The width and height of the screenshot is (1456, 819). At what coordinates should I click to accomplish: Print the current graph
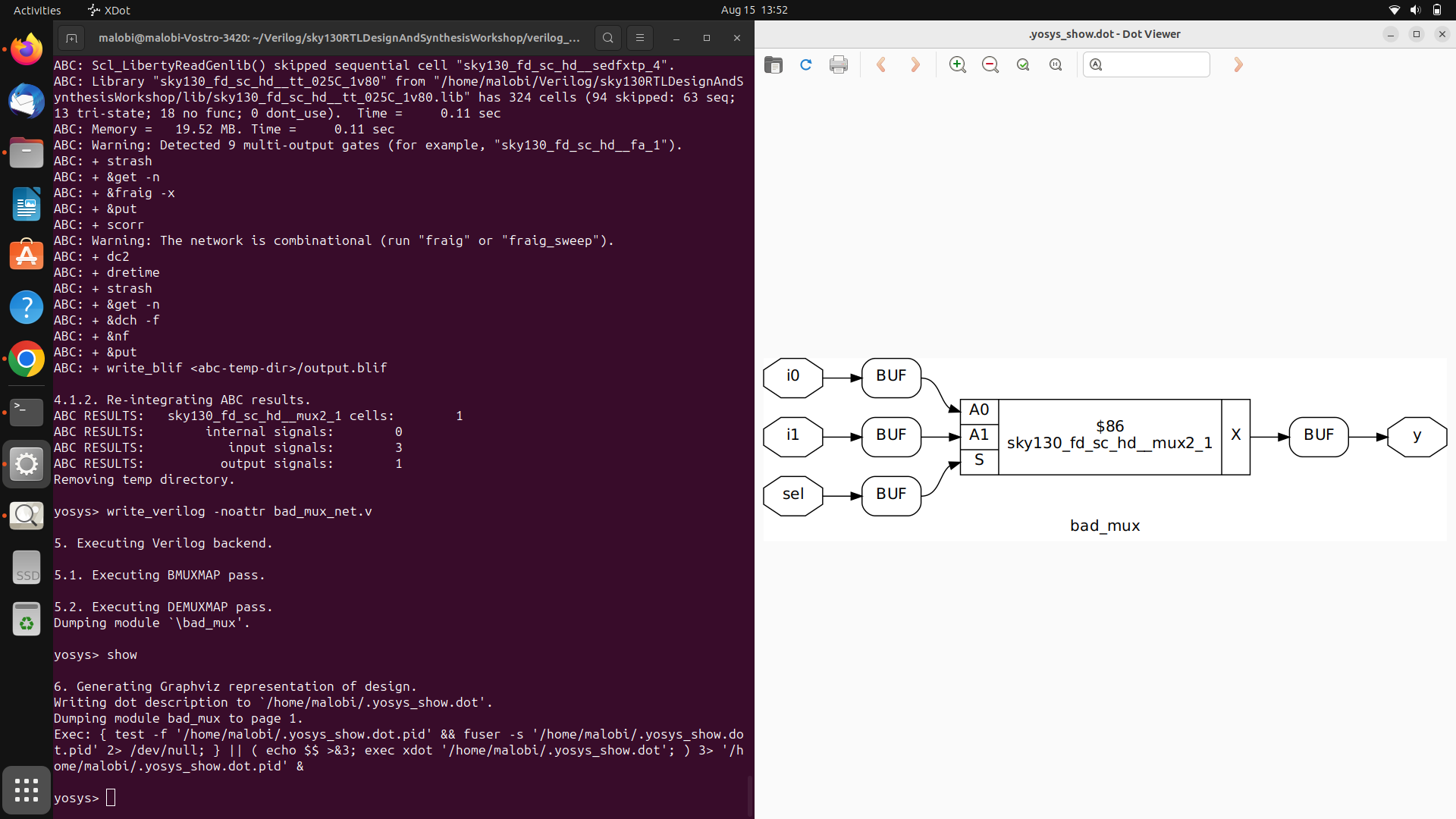coord(838,64)
